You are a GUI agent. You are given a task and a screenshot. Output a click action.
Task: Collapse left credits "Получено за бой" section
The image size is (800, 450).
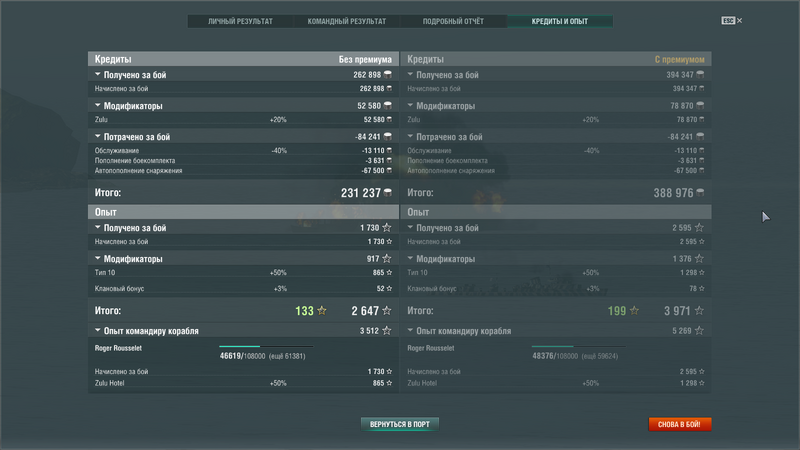click(98, 75)
